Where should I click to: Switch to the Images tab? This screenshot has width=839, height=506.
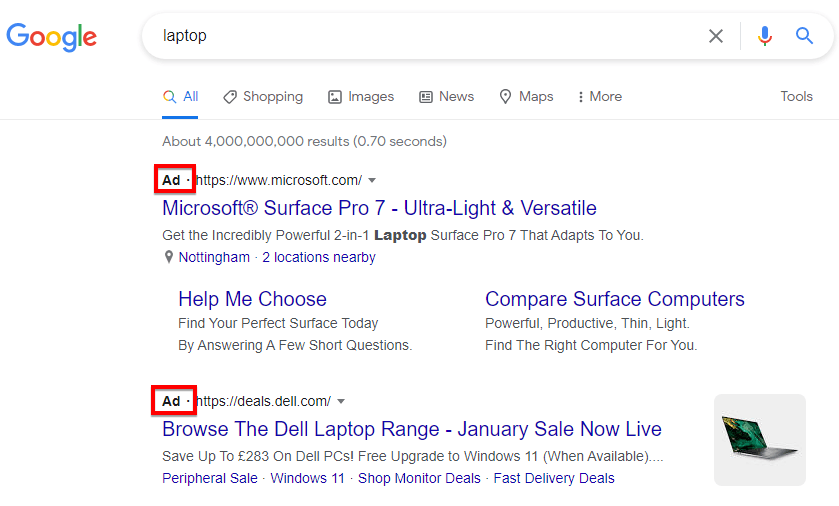(360, 97)
